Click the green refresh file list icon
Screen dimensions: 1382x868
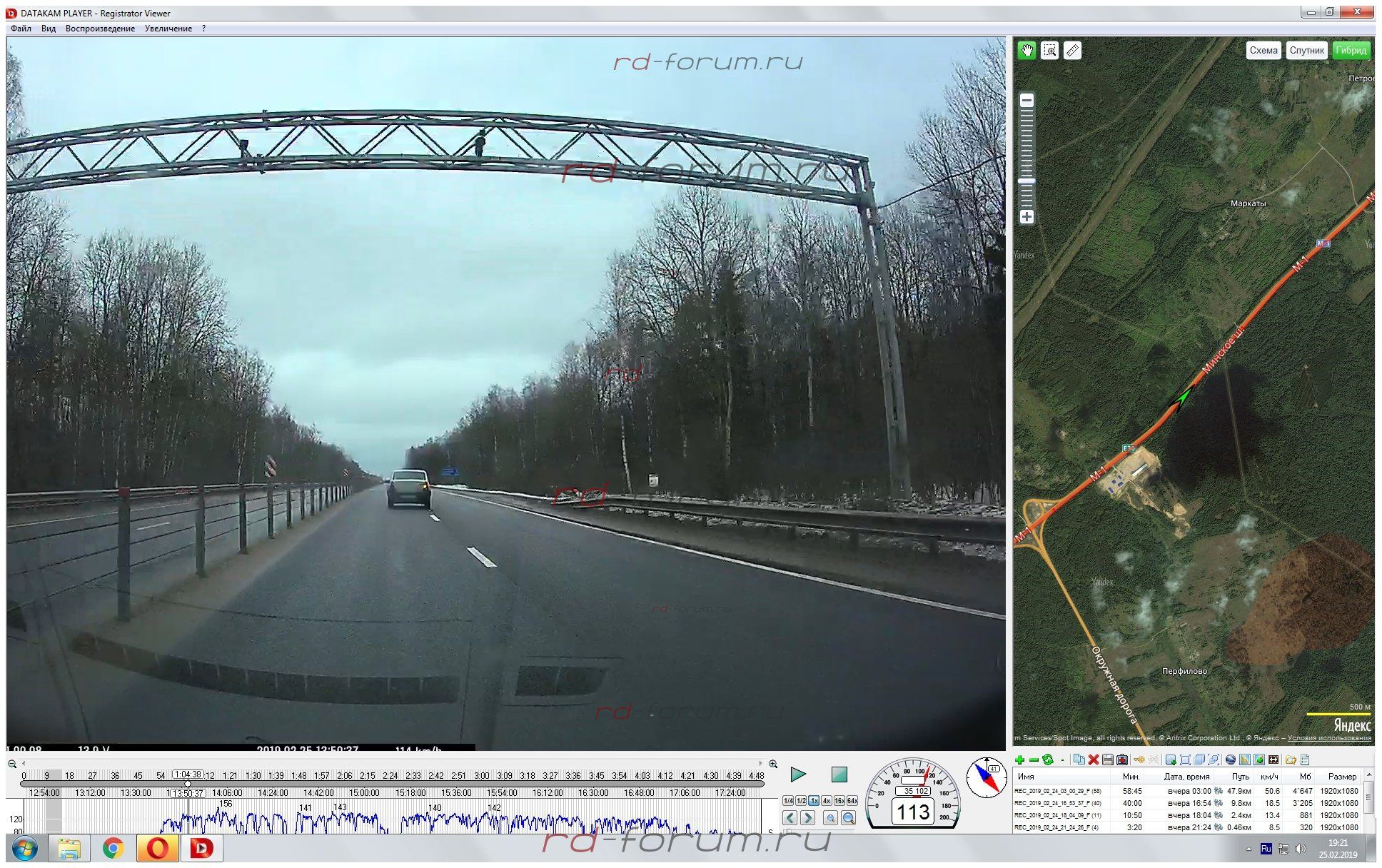tap(1047, 759)
